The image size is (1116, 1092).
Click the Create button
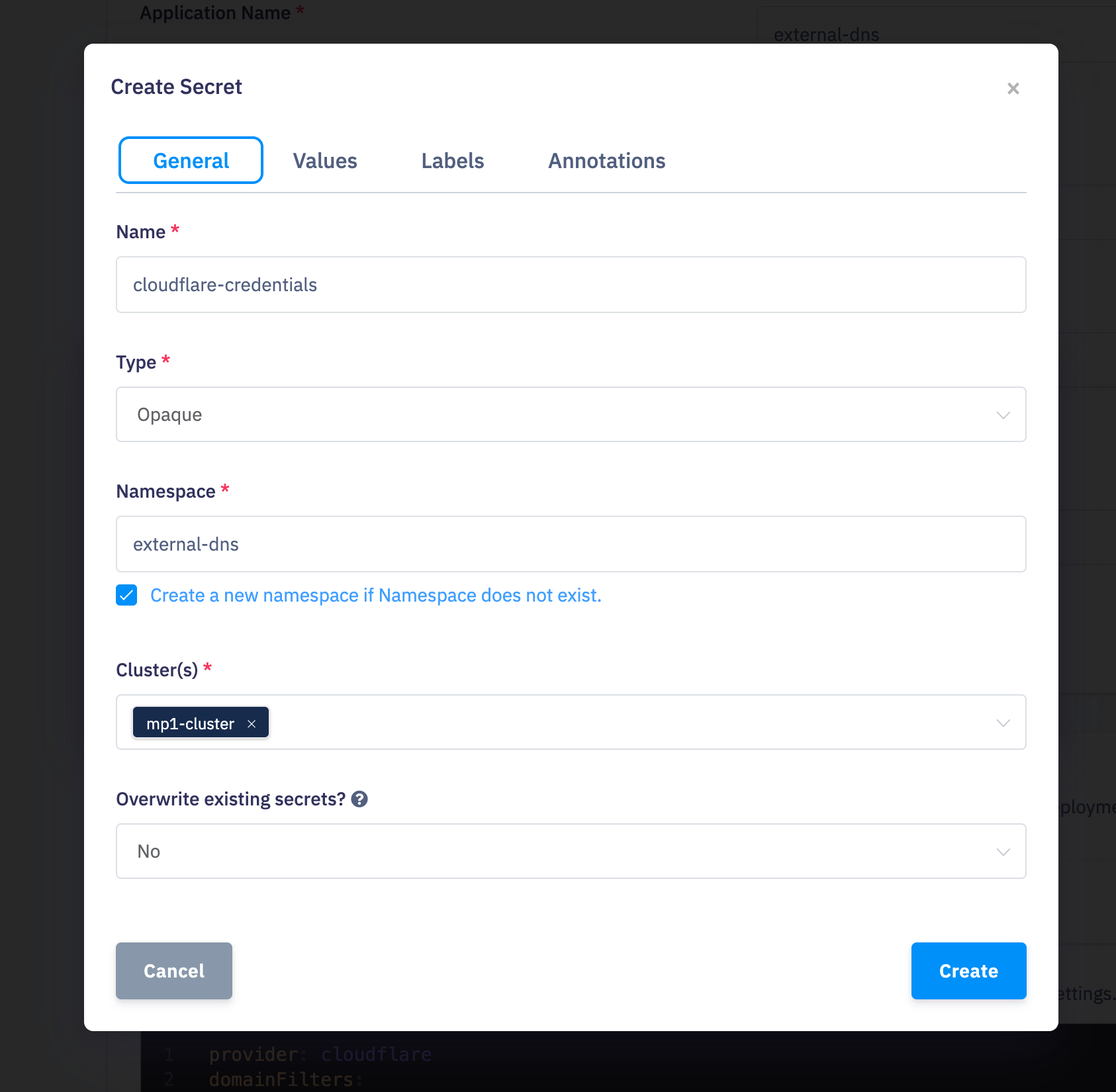pyautogui.click(x=968, y=971)
